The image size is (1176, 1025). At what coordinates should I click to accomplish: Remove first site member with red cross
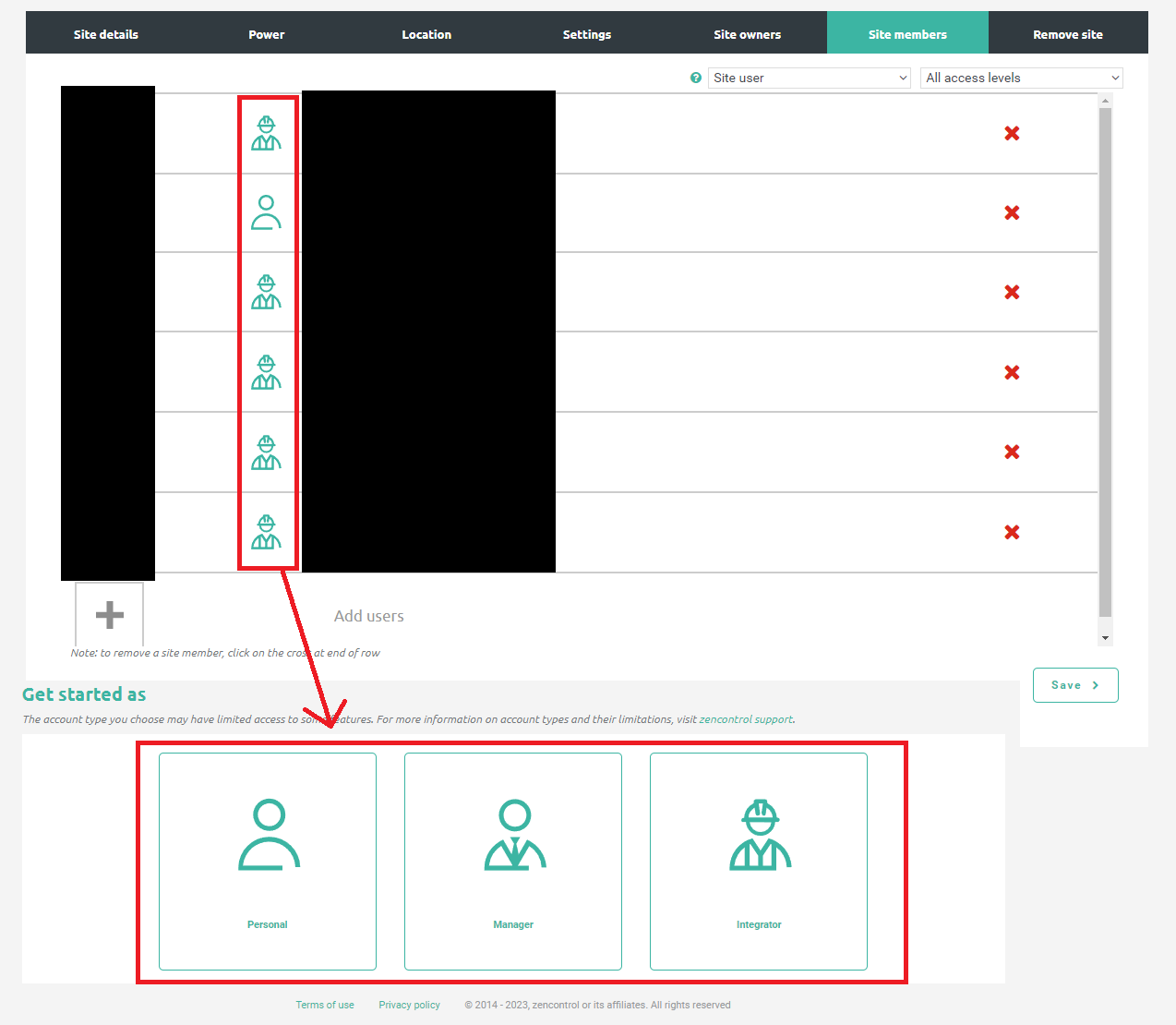click(x=1012, y=133)
